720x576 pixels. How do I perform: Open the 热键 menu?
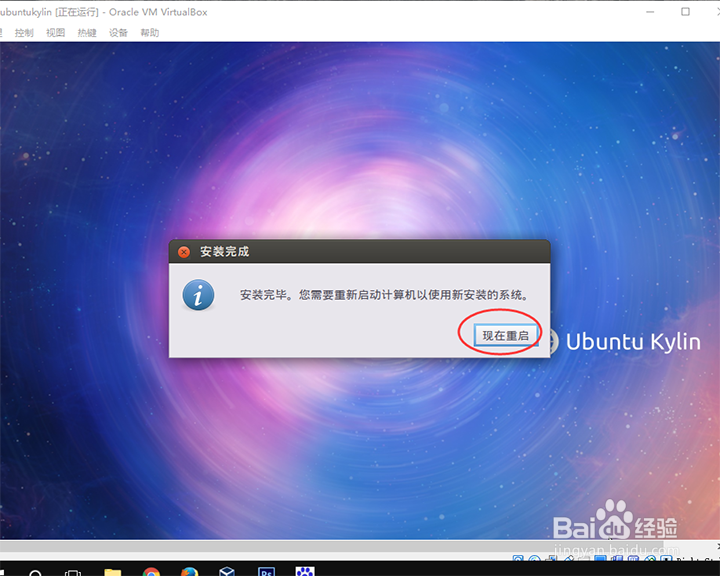(x=87, y=33)
